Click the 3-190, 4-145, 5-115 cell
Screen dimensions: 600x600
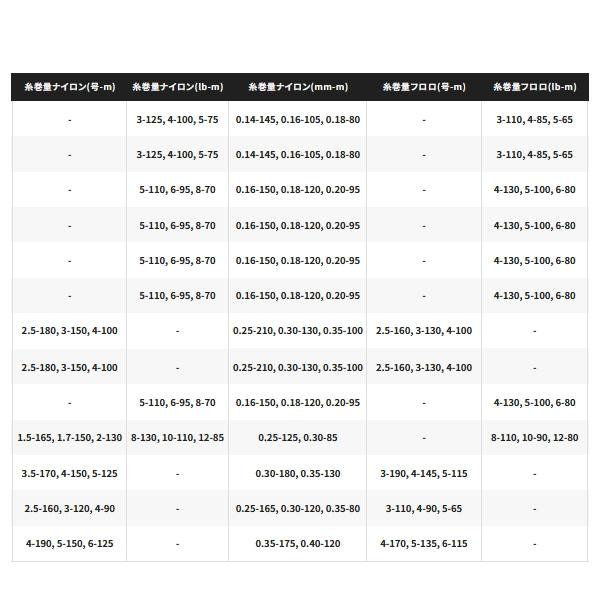point(423,474)
